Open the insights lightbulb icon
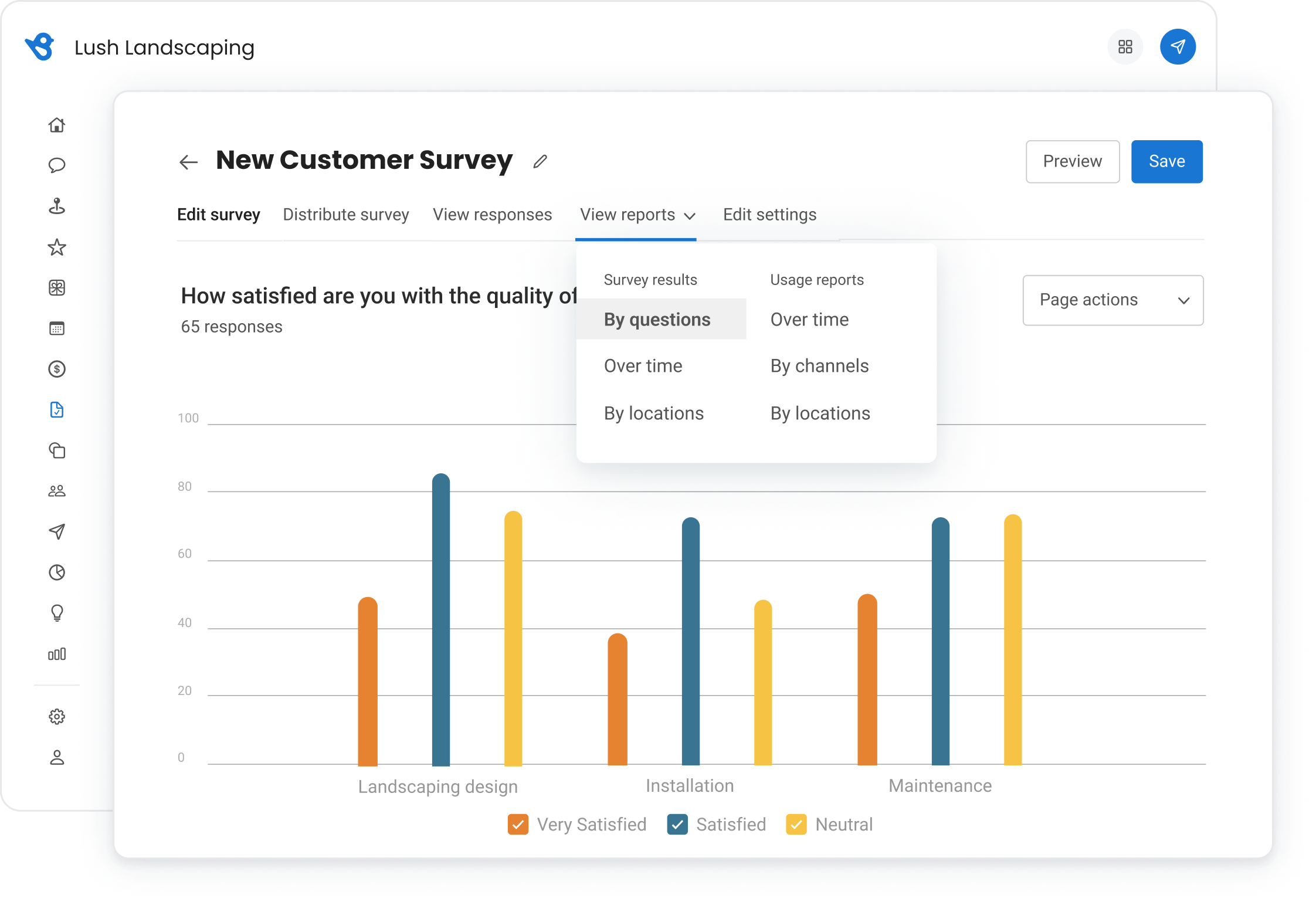The image size is (1316, 905). tap(57, 613)
